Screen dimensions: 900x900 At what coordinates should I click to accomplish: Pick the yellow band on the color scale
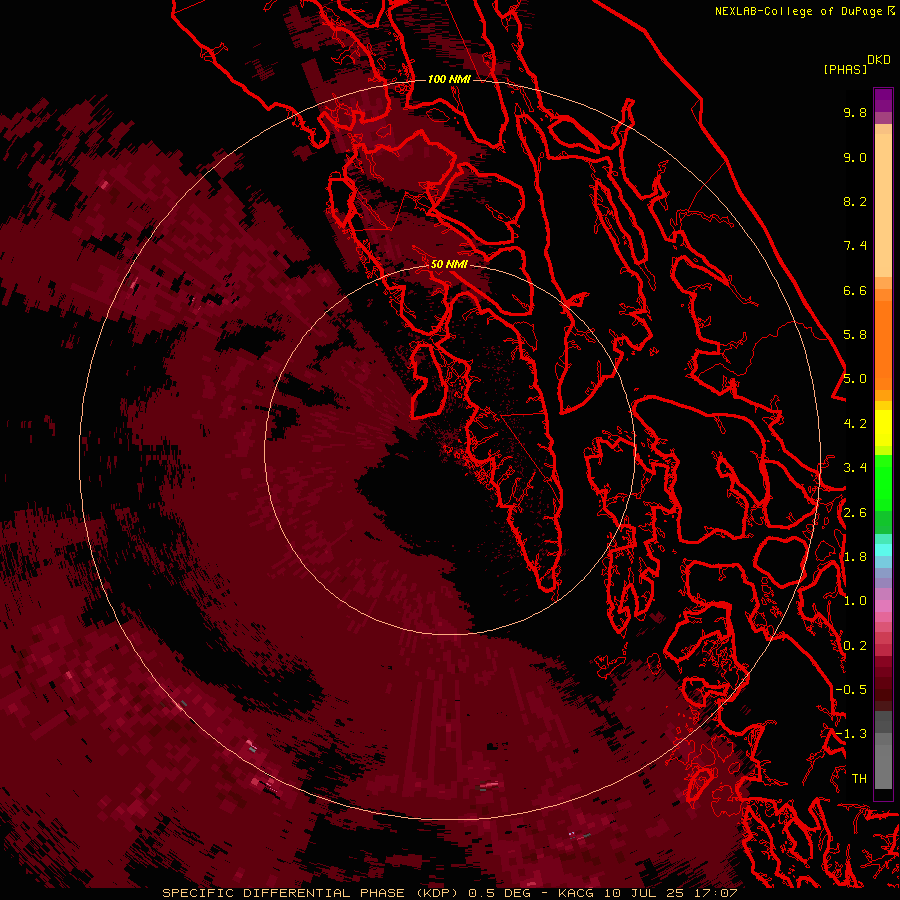tap(883, 428)
